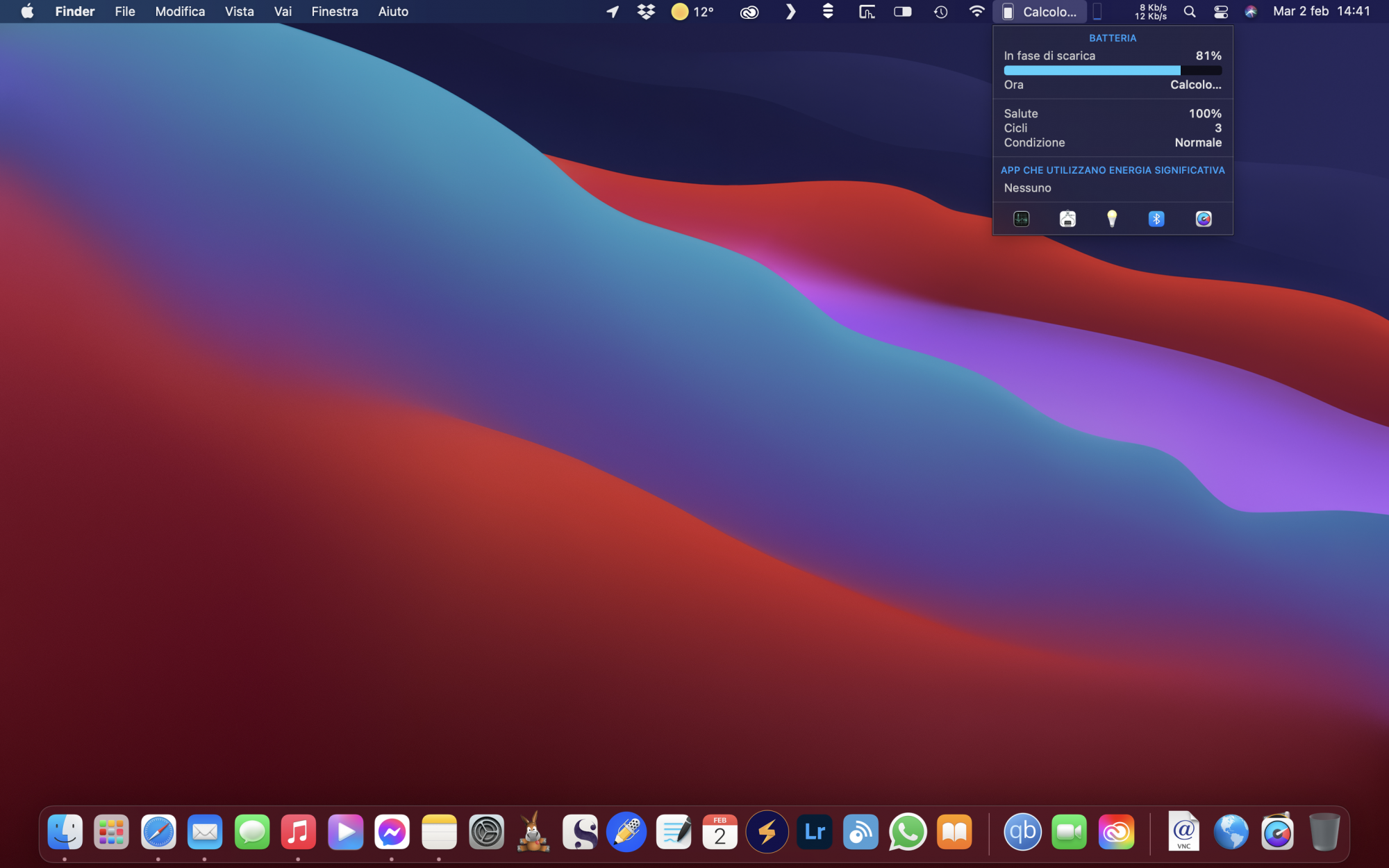Click the battery charge progress bar at 81%

pos(1113,70)
